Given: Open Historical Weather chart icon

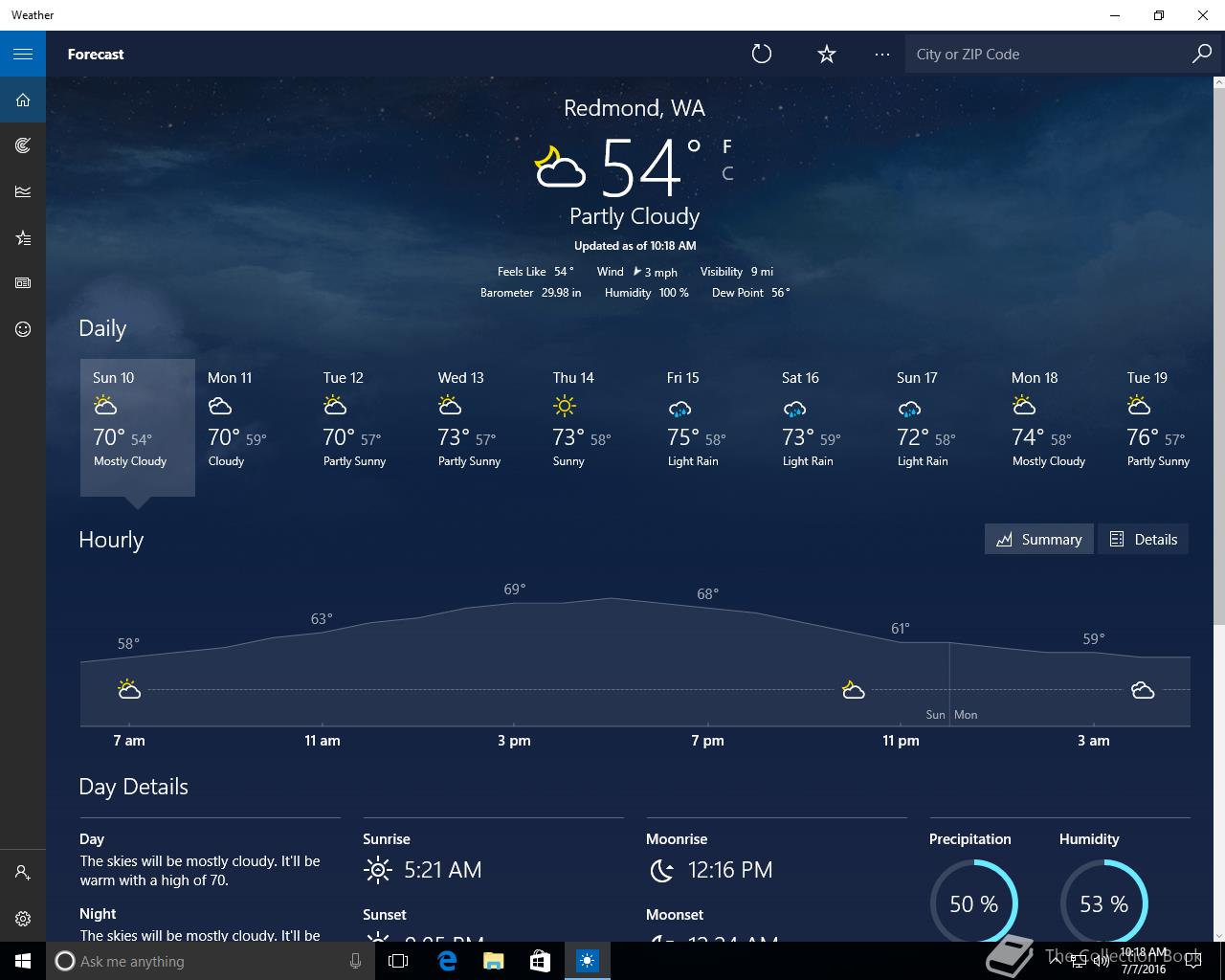Looking at the screenshot, I should (x=23, y=191).
